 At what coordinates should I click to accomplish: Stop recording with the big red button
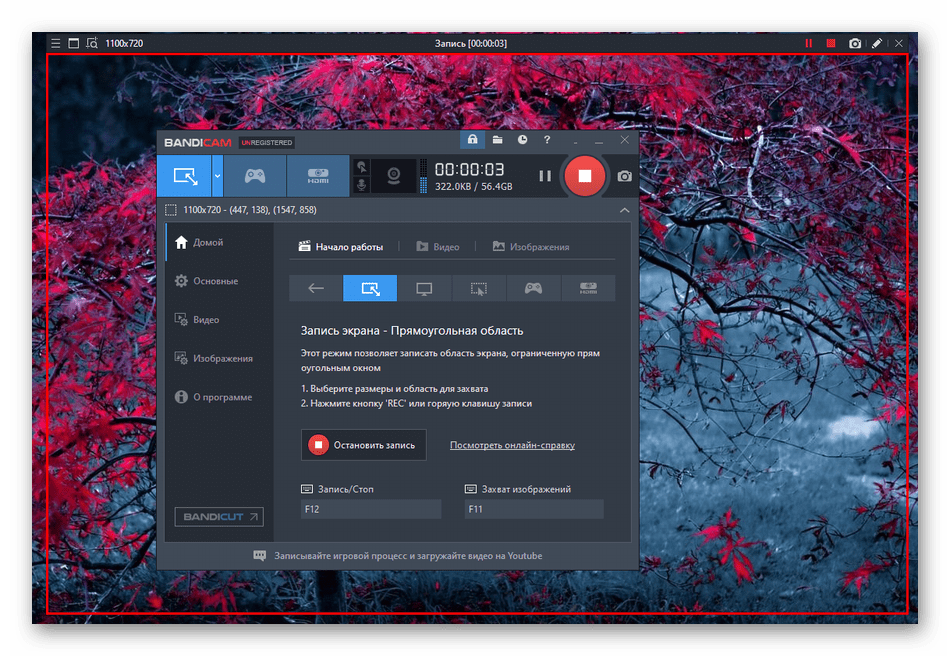click(x=585, y=176)
